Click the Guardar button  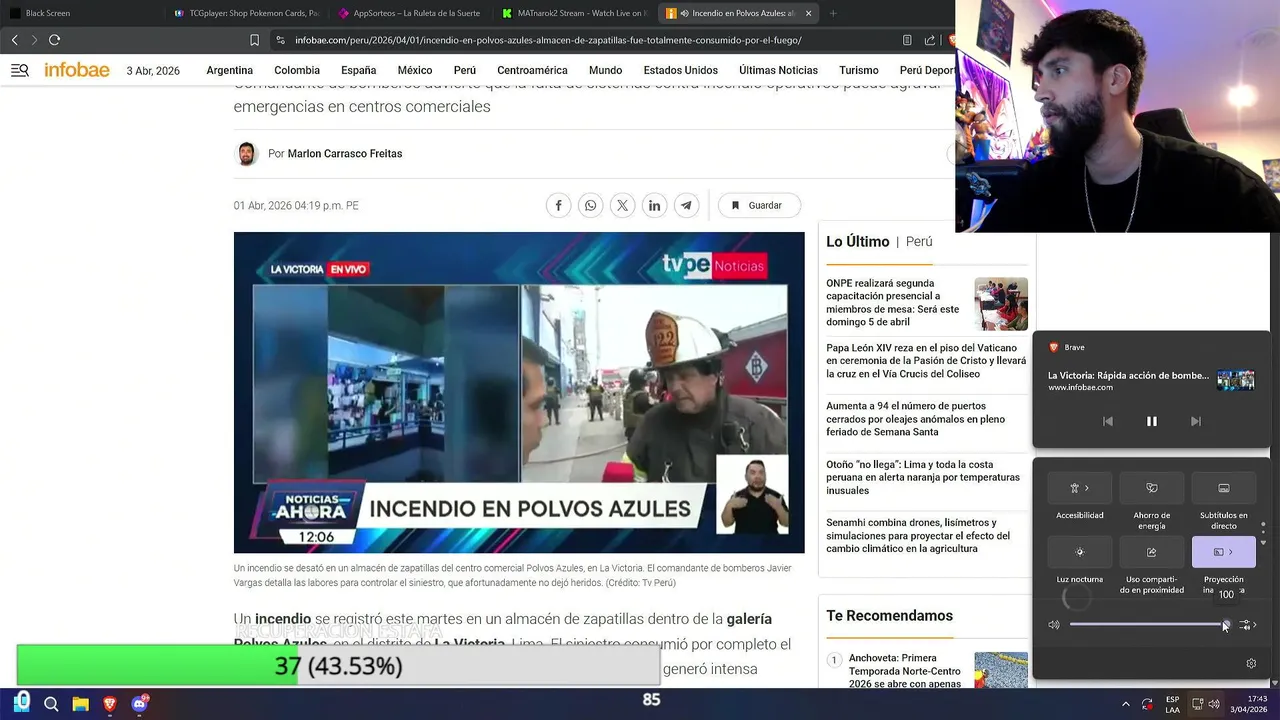pyautogui.click(x=759, y=205)
